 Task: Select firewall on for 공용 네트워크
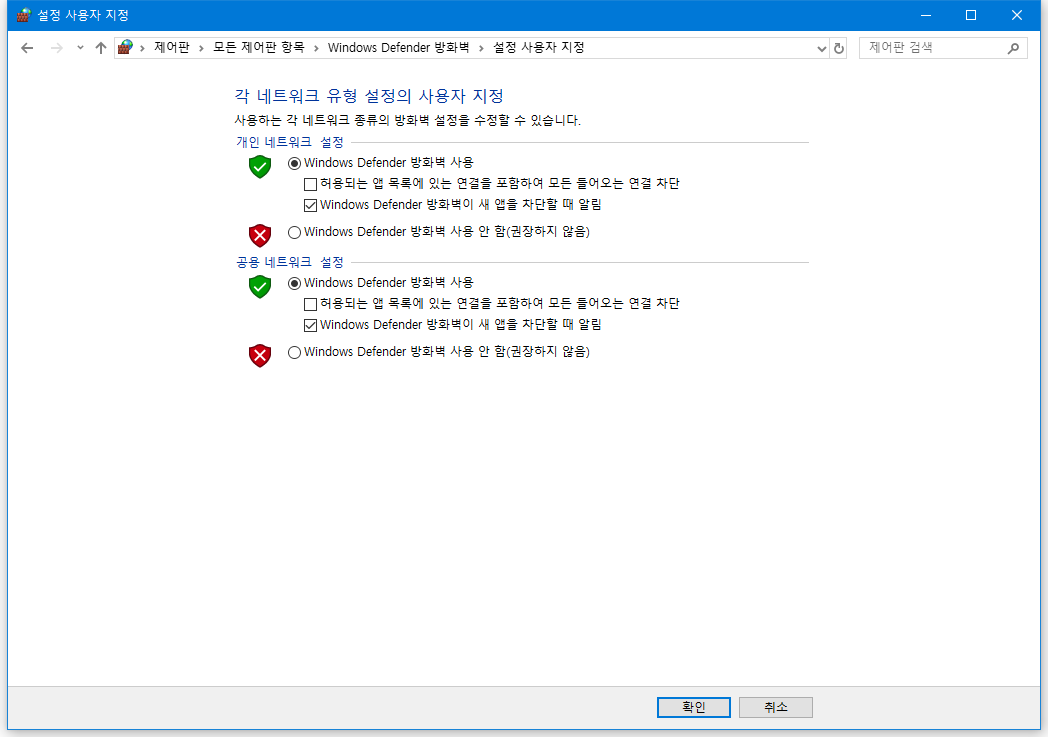point(294,283)
